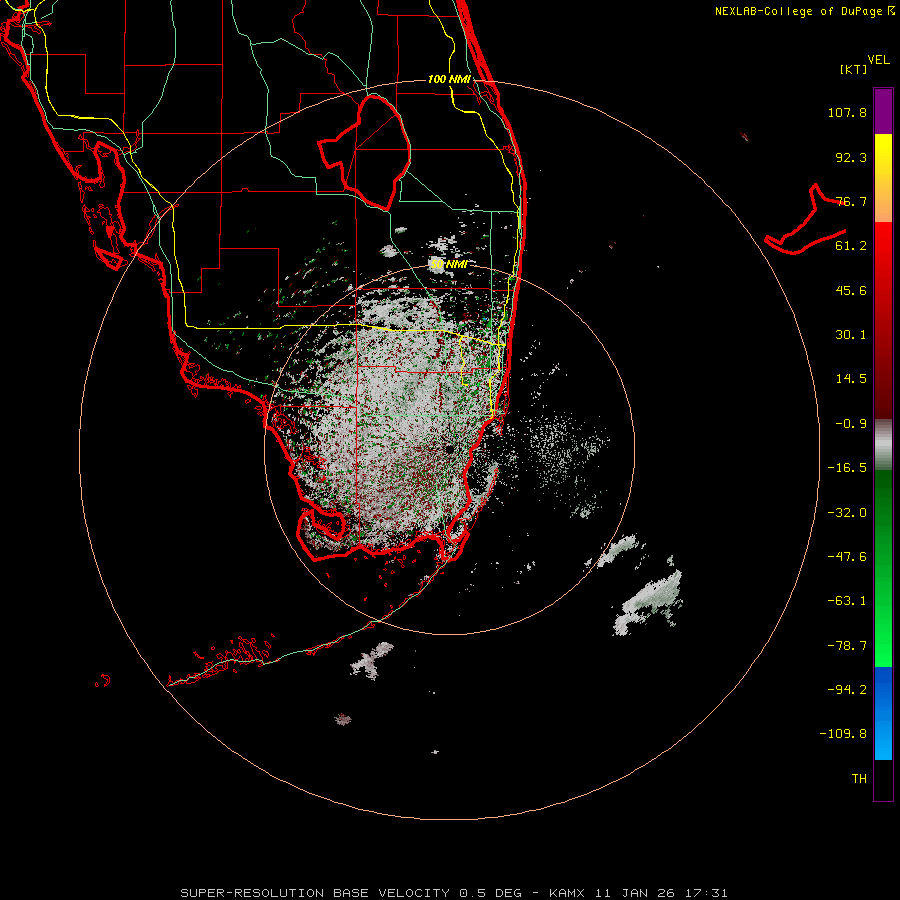Click the [KT] units label
Screen dimensions: 900x900
pyautogui.click(x=854, y=69)
